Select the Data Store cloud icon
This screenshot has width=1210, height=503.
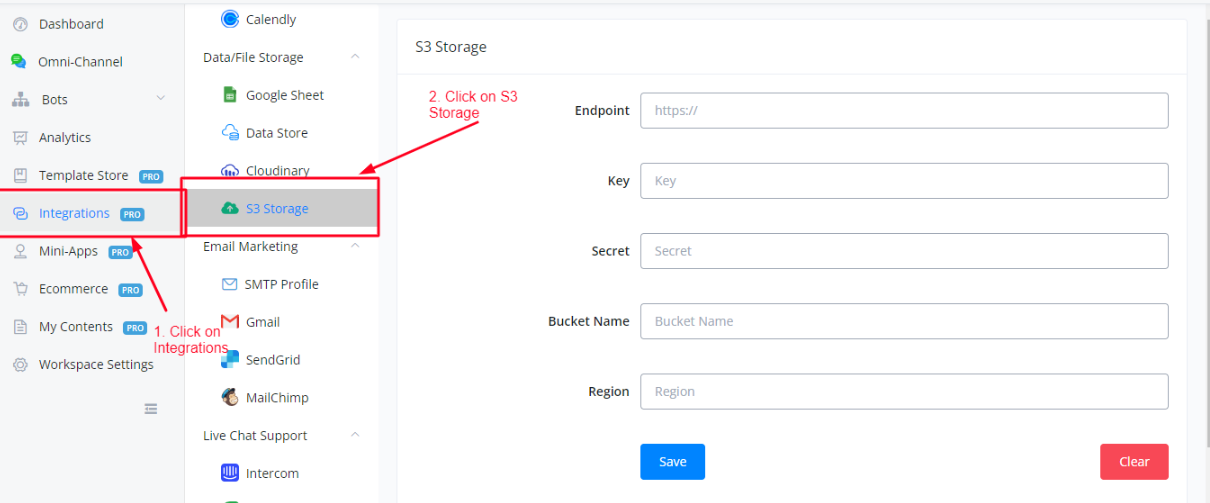coord(230,133)
